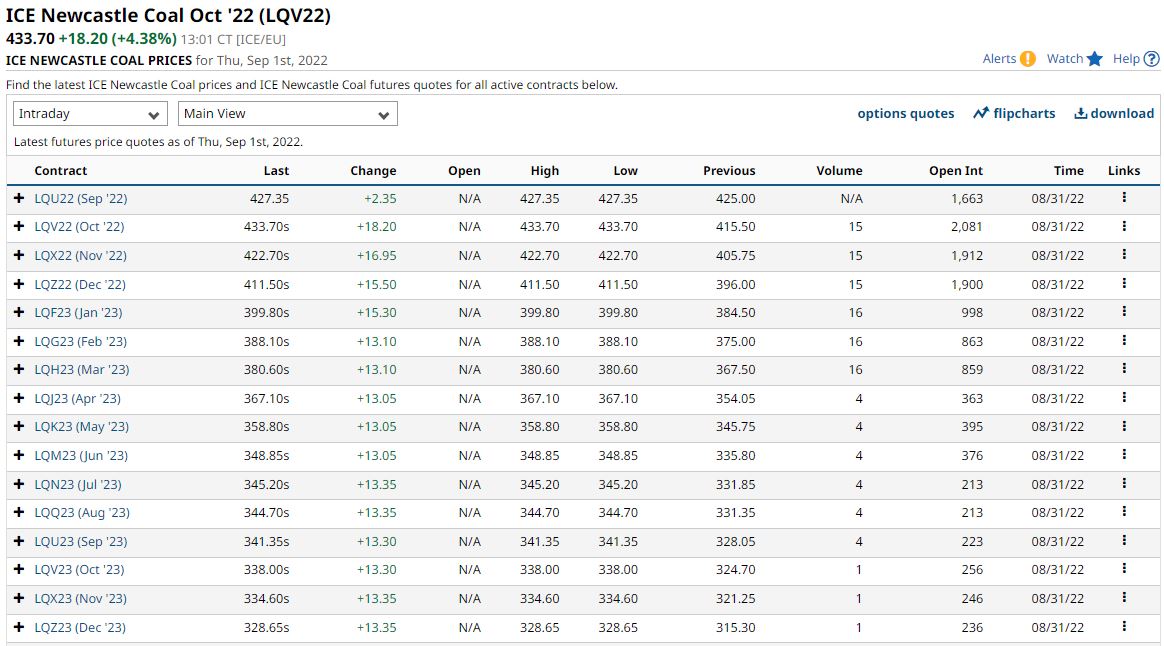This screenshot has width=1164, height=646.
Task: Download the futures price data
Action: (x=1114, y=113)
